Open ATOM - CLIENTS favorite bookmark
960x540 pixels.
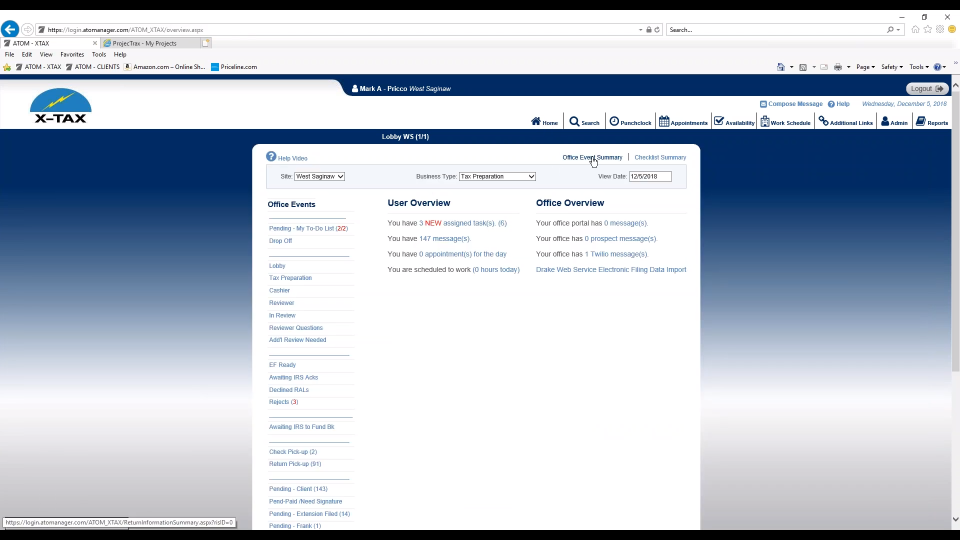tap(92, 67)
